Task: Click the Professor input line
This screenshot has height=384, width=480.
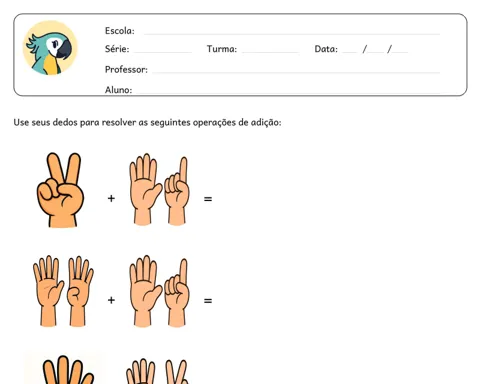Action: pos(296,72)
